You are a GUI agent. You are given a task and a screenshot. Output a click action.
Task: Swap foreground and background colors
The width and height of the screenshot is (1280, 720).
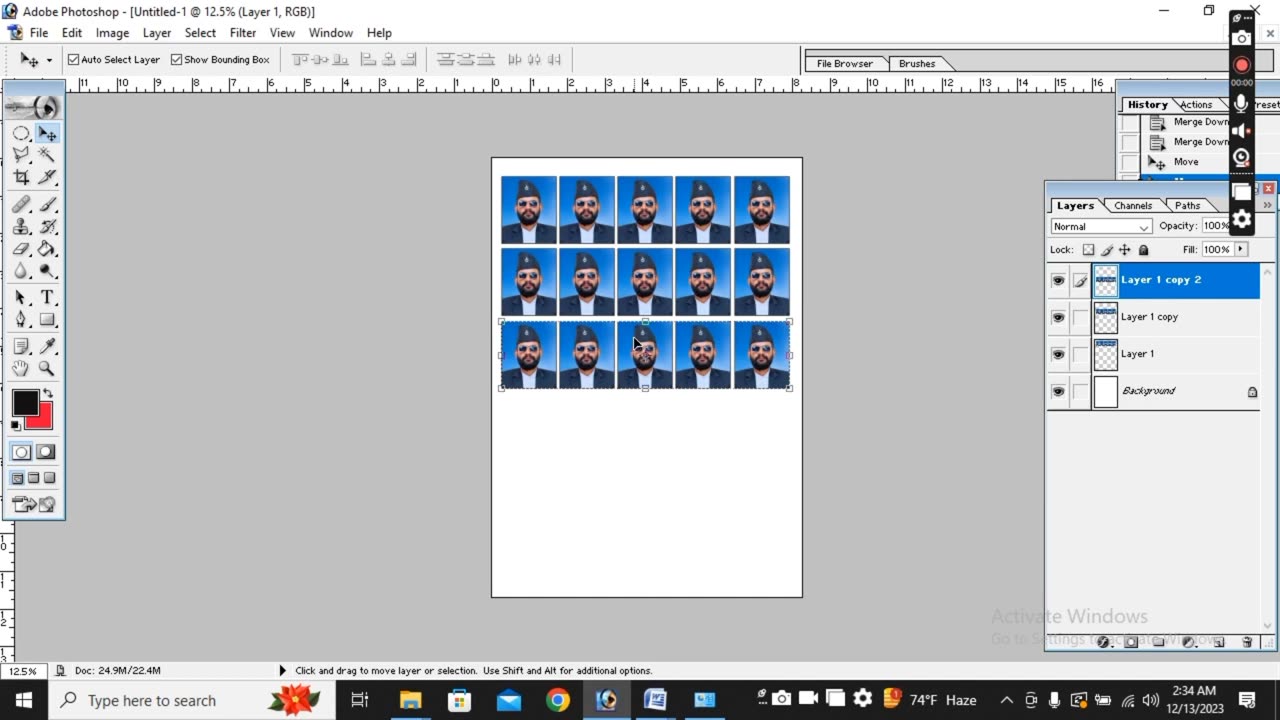click(47, 393)
